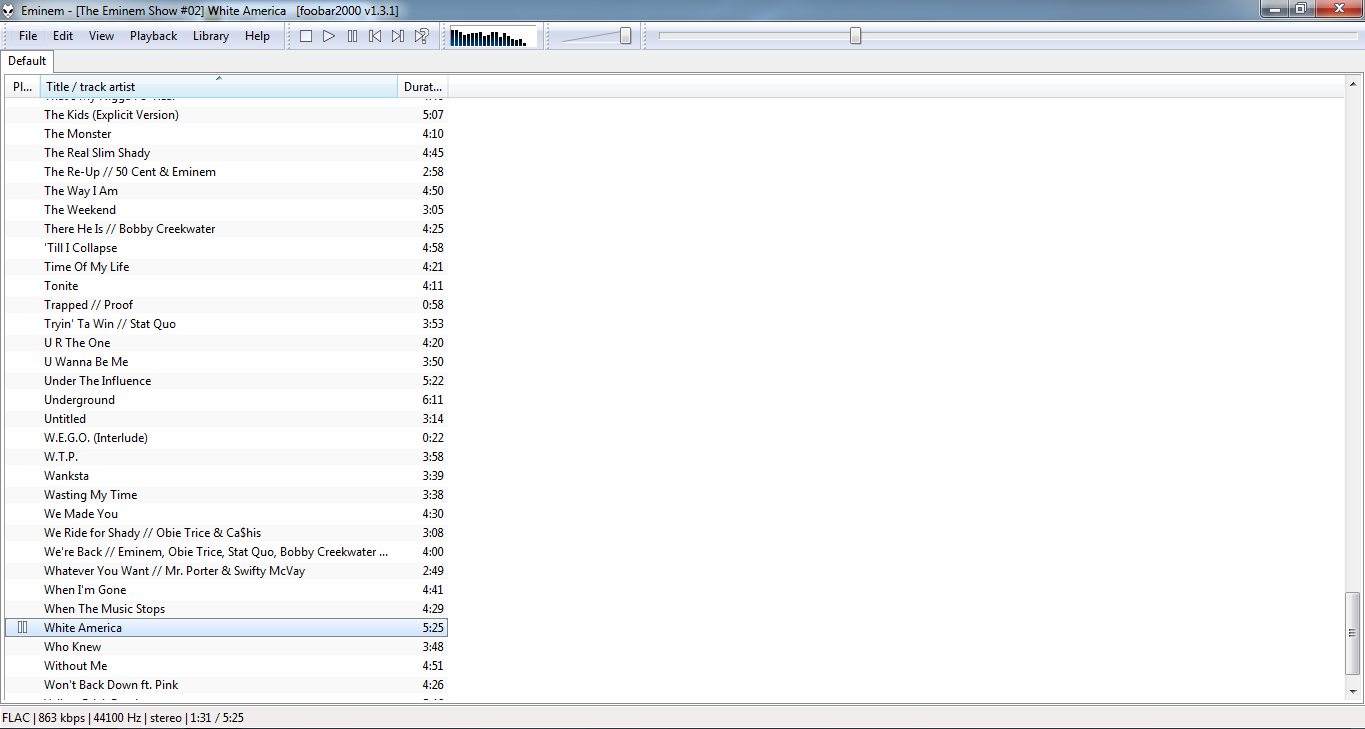
Task: Open the File menu
Action: 28,36
